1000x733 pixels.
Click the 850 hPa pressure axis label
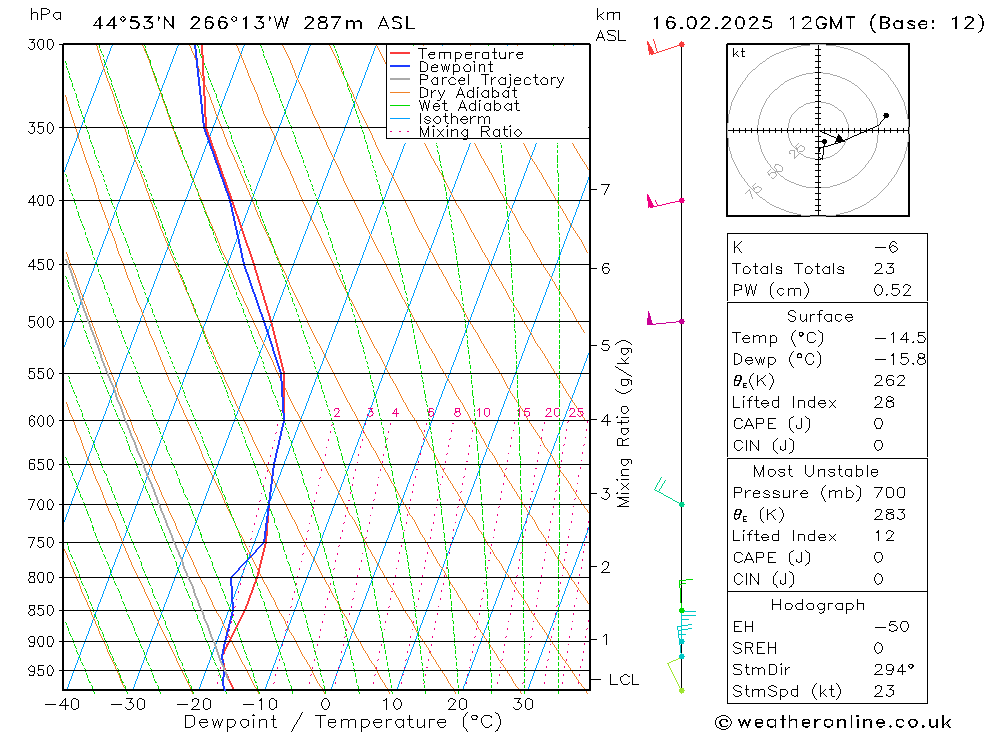point(41,611)
